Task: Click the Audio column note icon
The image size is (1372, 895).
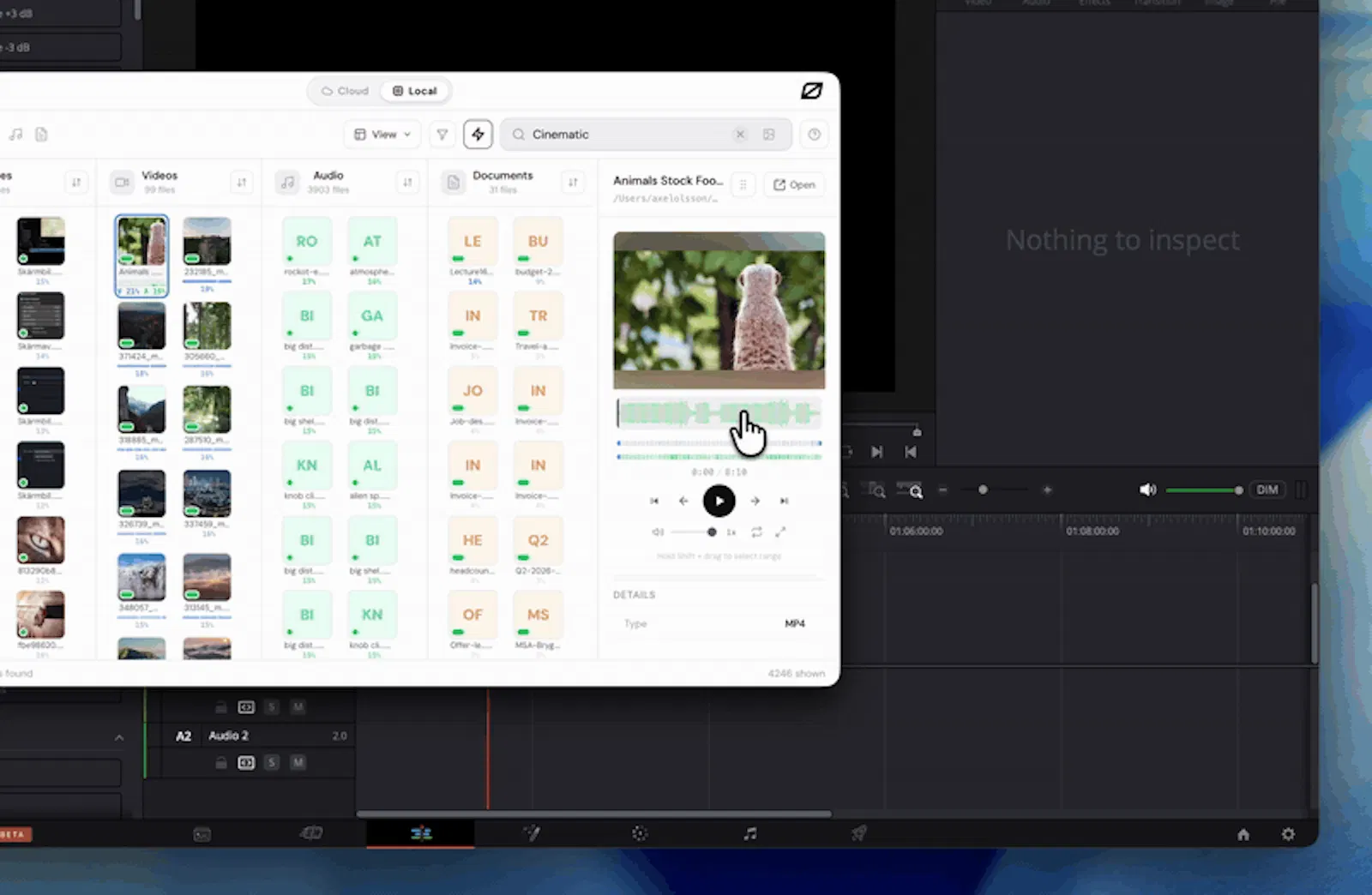Action: (287, 182)
